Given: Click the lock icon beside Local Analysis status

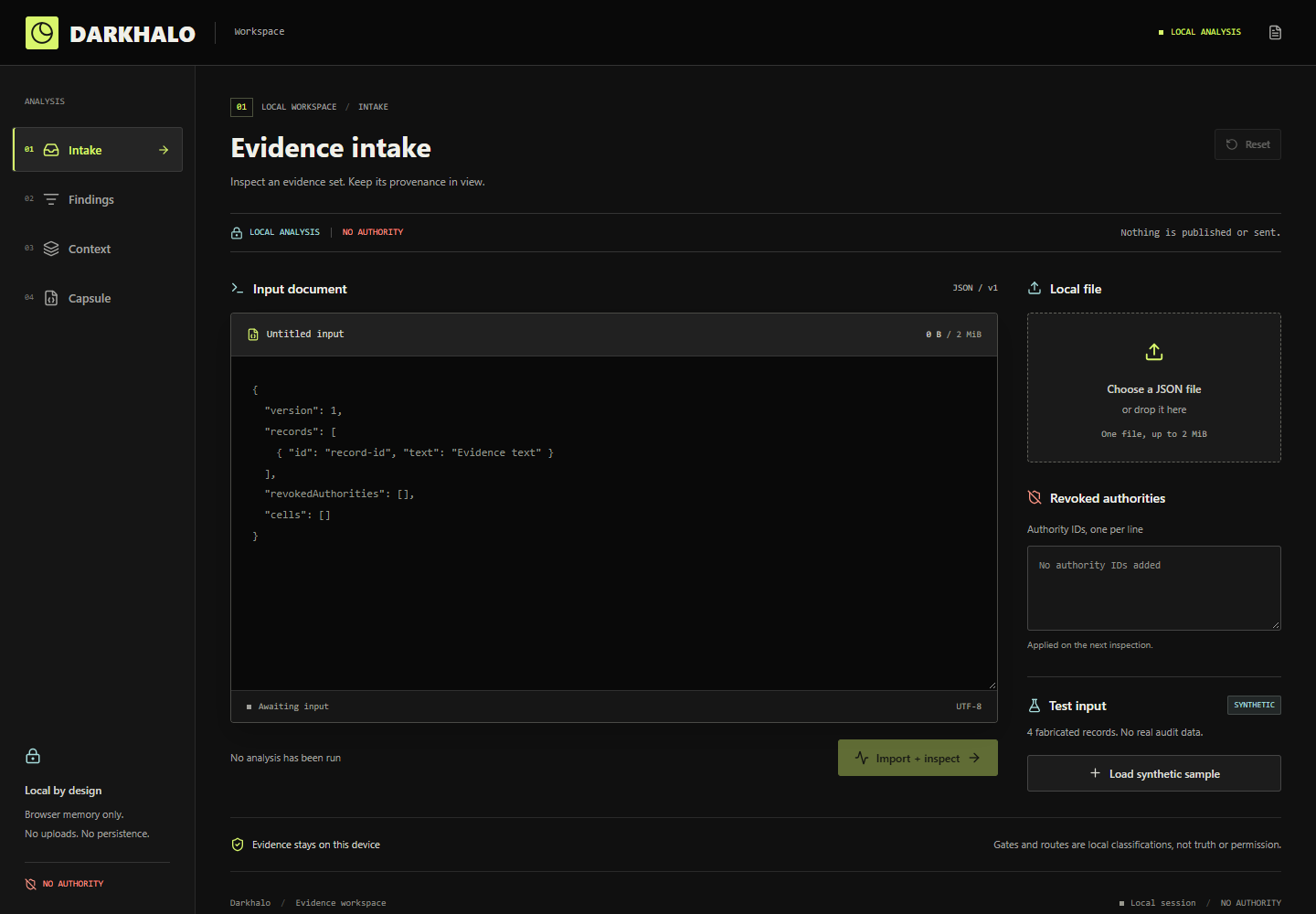Looking at the screenshot, I should click(x=237, y=232).
